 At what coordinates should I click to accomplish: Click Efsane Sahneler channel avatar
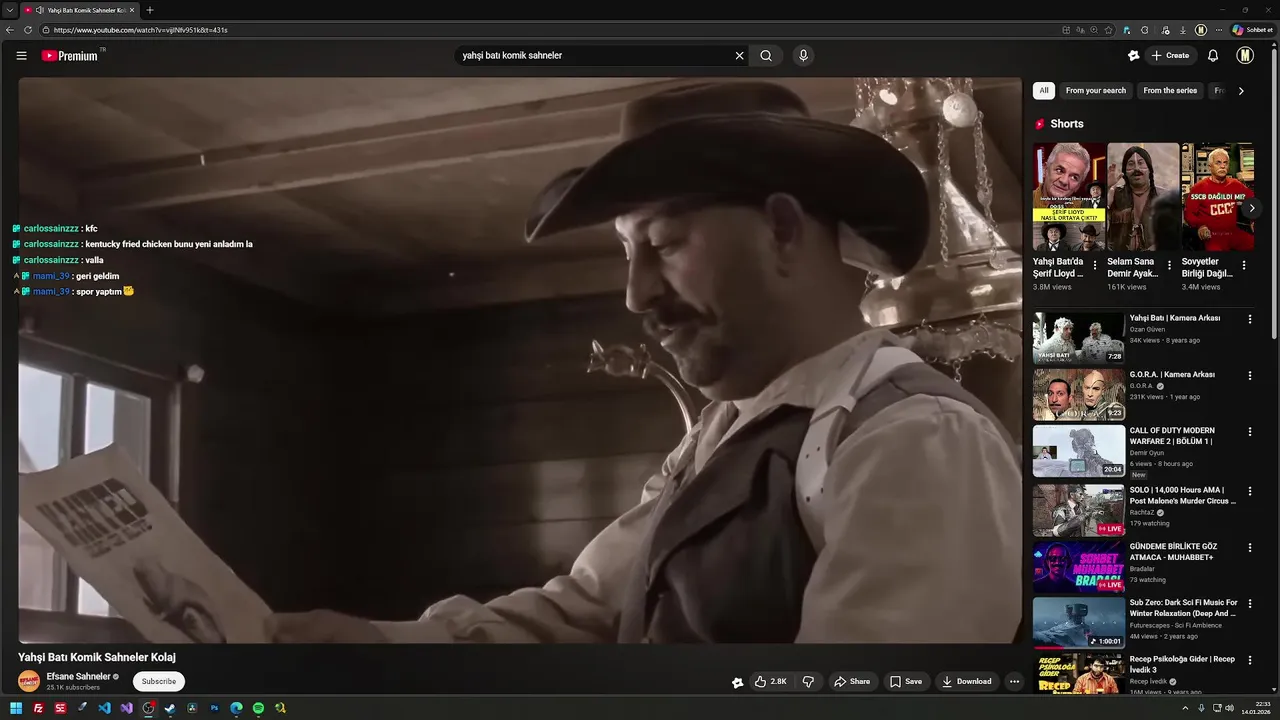click(x=29, y=681)
